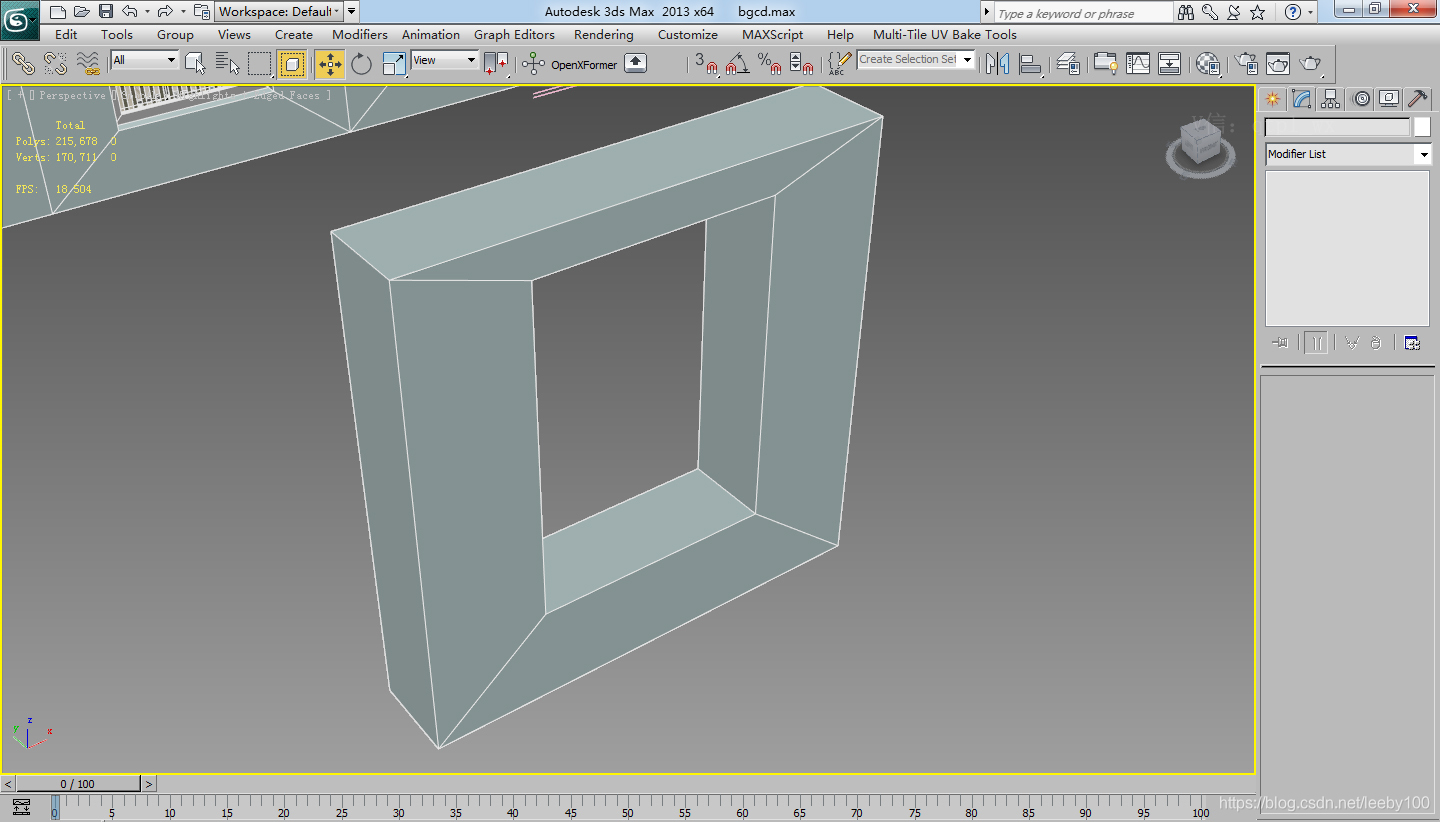Open the Help question mark icon
The height and width of the screenshot is (822, 1440).
(1293, 12)
